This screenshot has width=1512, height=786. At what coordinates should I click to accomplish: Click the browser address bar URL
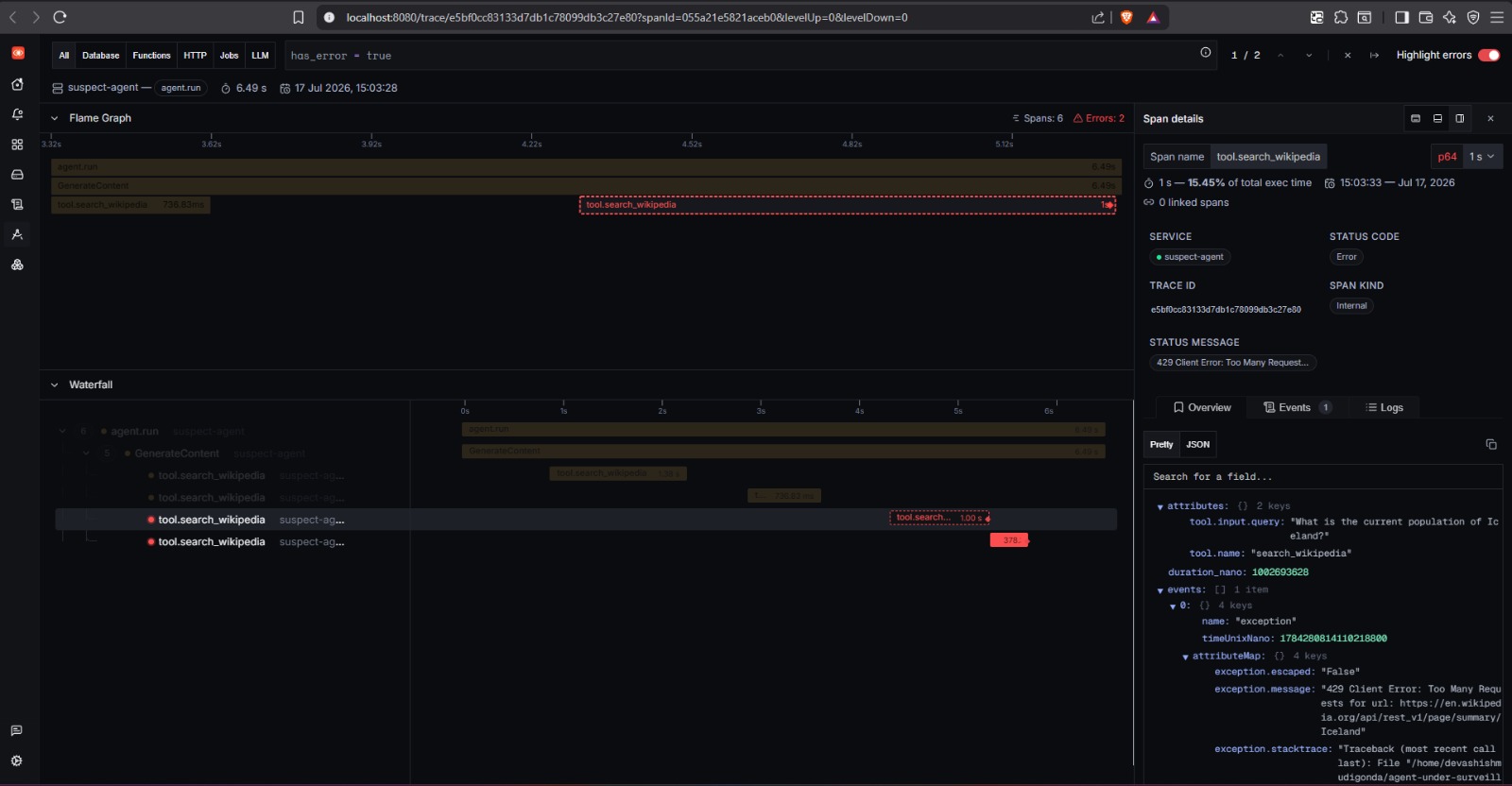[627, 17]
